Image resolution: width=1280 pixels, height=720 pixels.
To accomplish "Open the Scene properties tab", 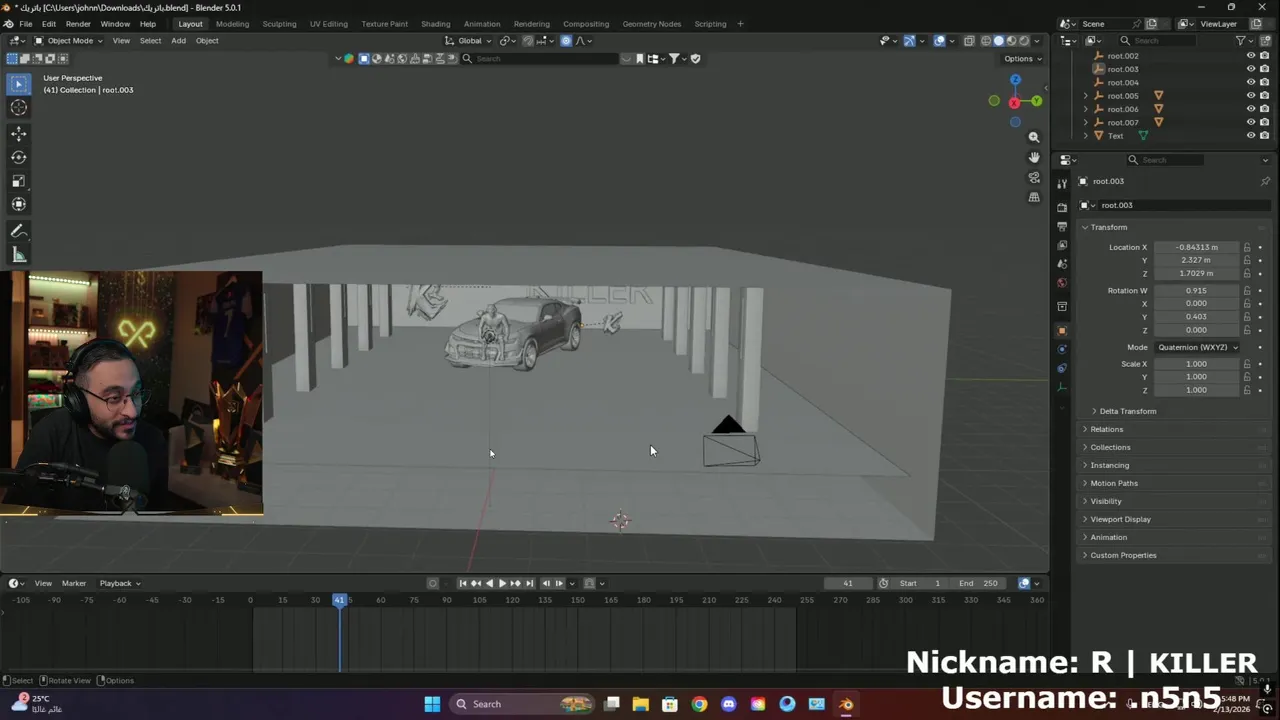I will pos(1062,264).
